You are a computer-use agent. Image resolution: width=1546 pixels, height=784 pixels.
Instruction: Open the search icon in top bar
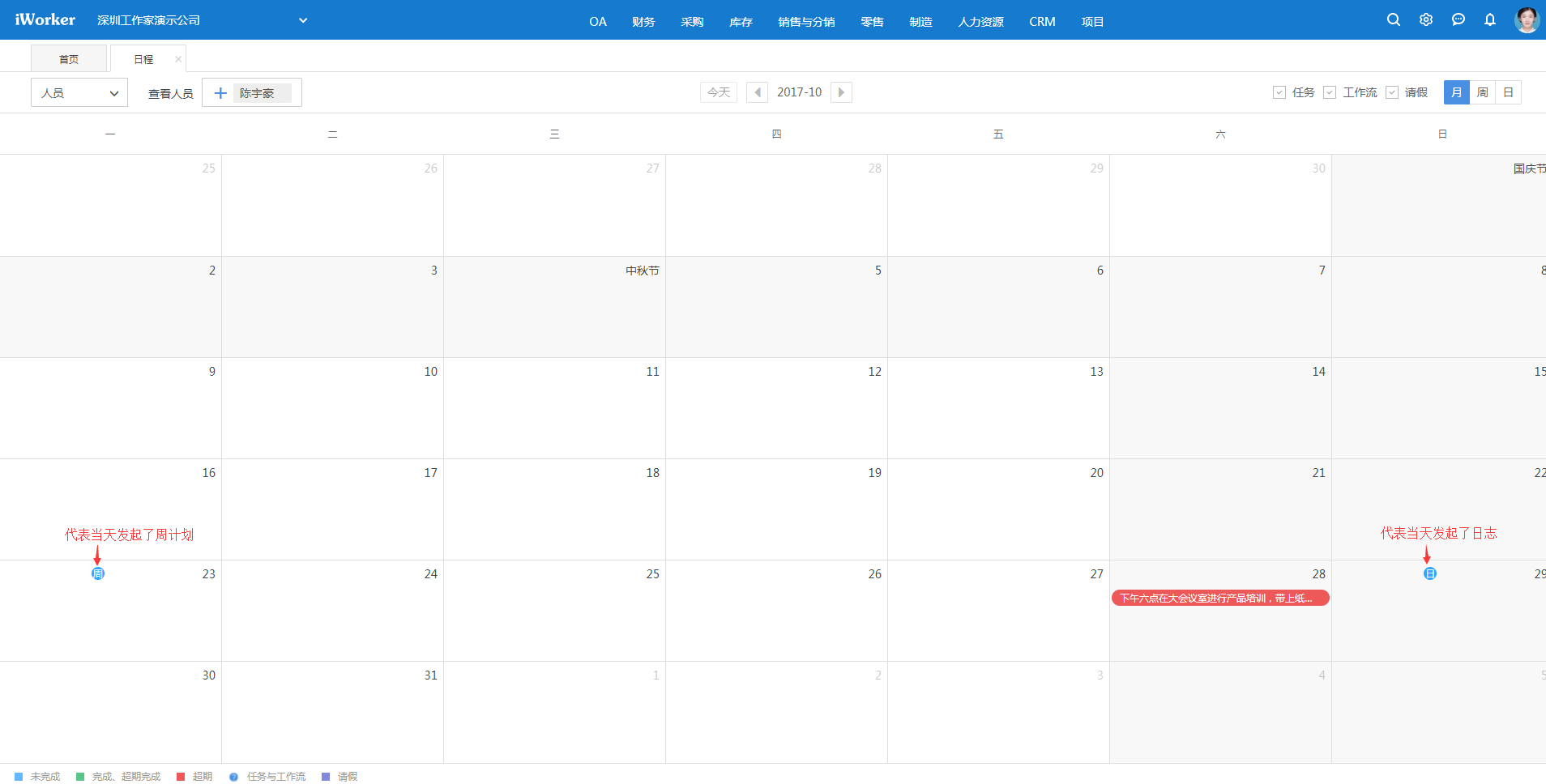pyautogui.click(x=1394, y=19)
